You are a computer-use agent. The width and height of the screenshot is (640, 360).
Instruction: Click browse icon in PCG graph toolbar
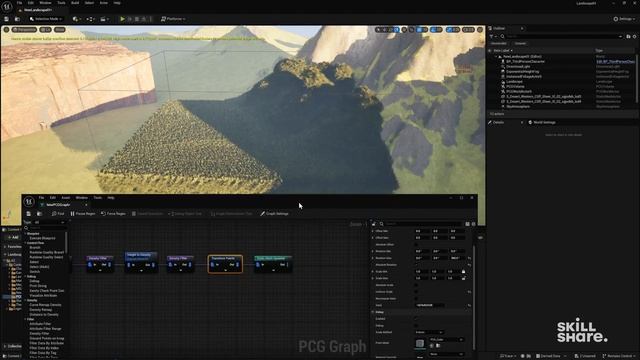click(x=39, y=213)
